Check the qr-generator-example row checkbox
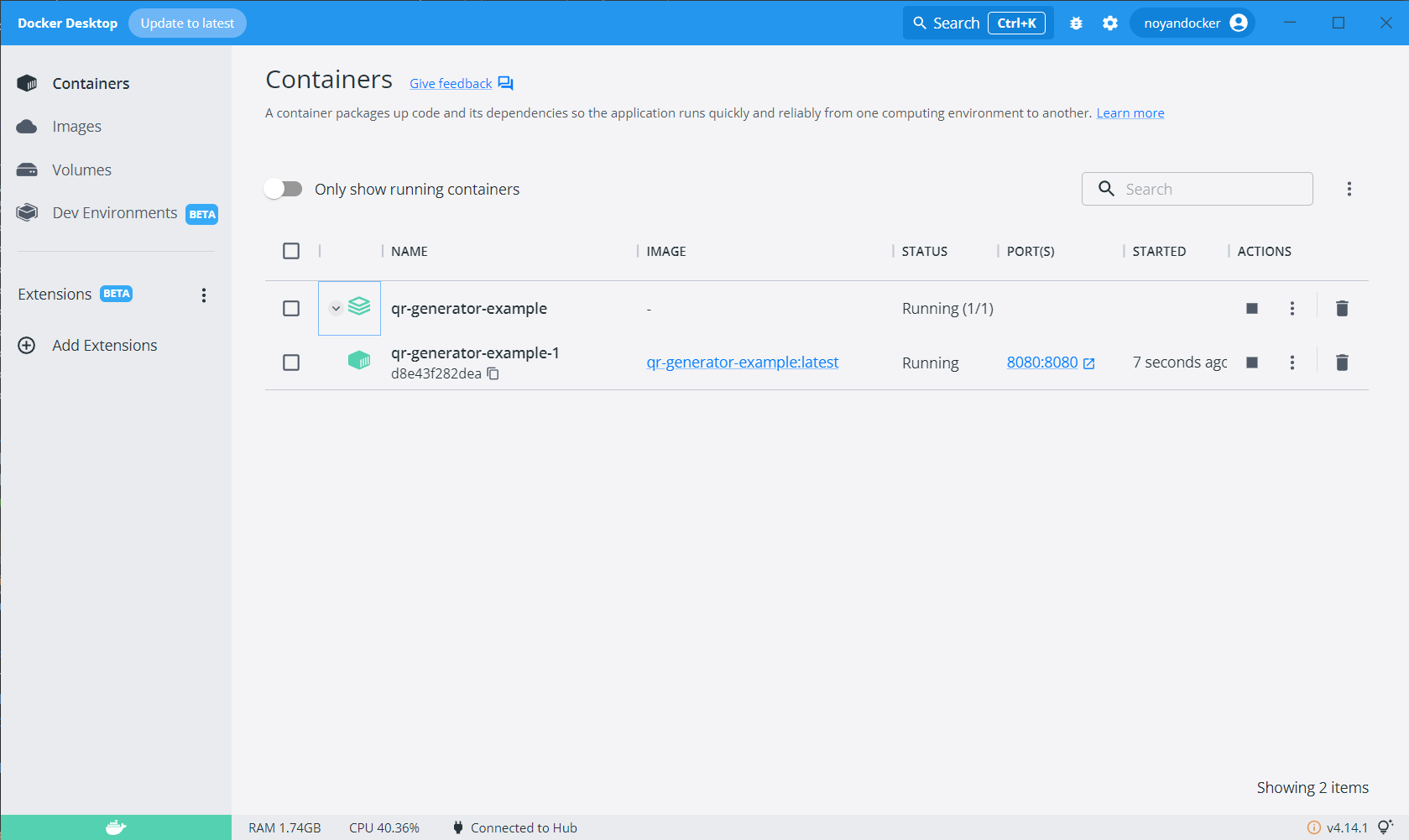Screen dimensions: 1409x840 pos(291,309)
